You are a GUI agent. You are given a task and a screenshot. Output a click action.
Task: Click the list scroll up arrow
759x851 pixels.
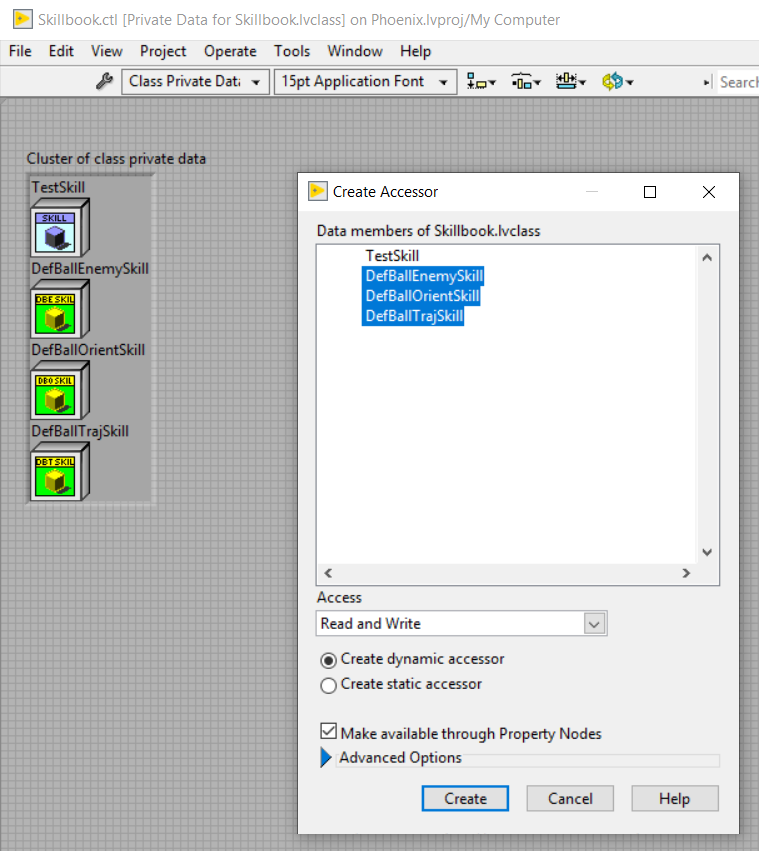[x=707, y=258]
